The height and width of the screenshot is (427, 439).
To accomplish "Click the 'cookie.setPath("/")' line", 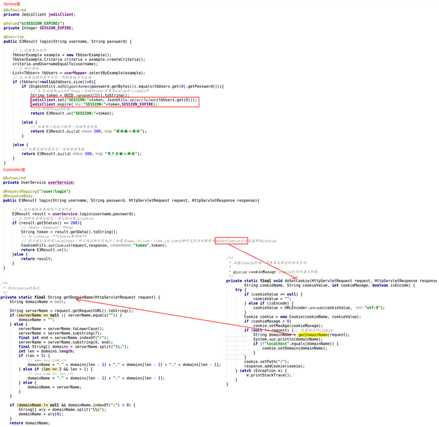I will point(267,362).
